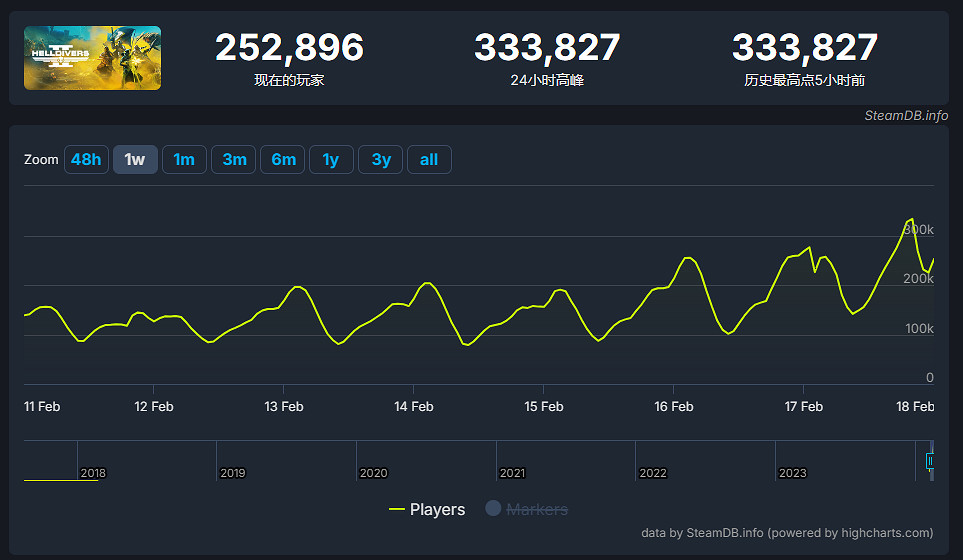Click the yellow Players legend line icon
The image size is (963, 560).
click(397, 510)
